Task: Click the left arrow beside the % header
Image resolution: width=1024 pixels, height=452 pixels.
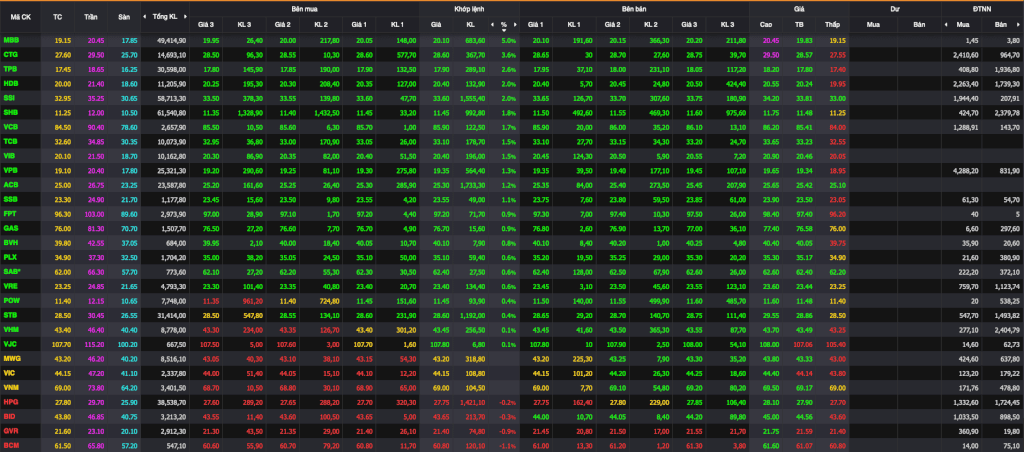Action: coord(492,24)
